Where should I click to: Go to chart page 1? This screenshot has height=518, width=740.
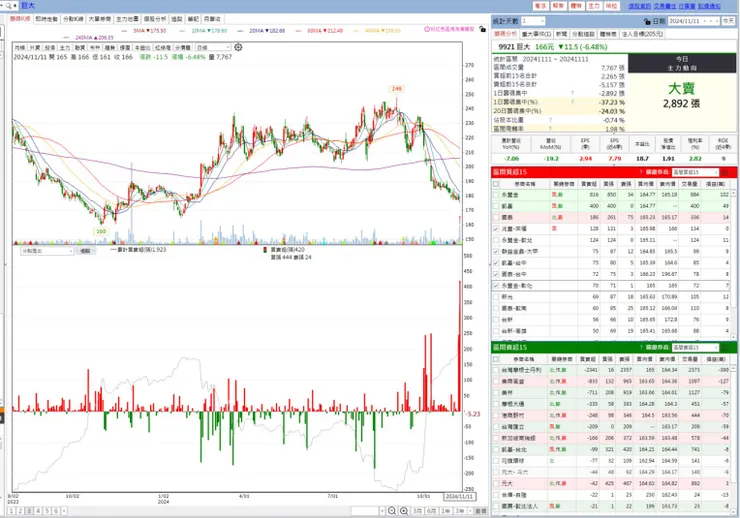point(11,511)
